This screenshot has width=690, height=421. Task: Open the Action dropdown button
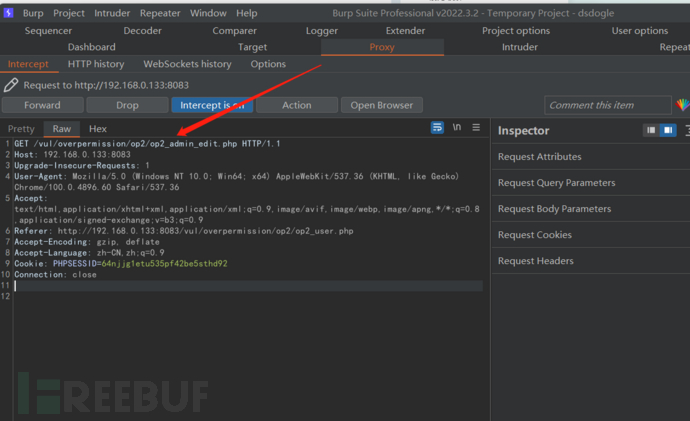pyautogui.click(x=297, y=105)
